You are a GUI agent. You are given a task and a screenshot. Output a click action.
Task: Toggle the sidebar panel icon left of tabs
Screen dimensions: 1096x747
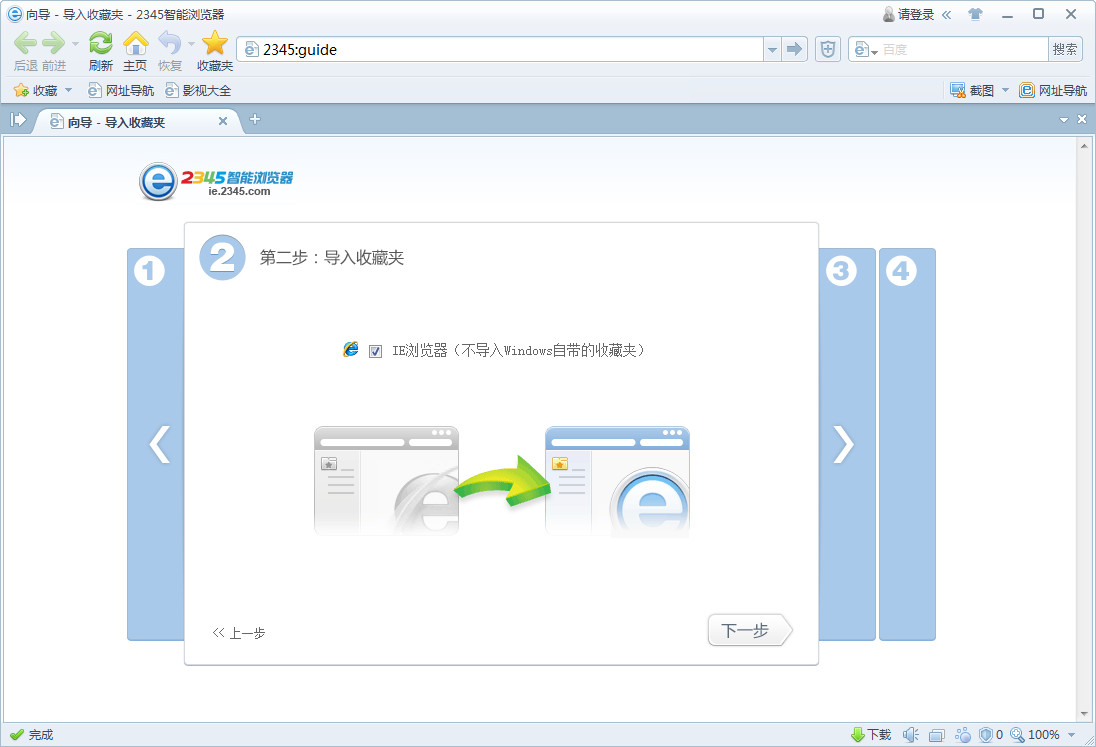point(17,120)
